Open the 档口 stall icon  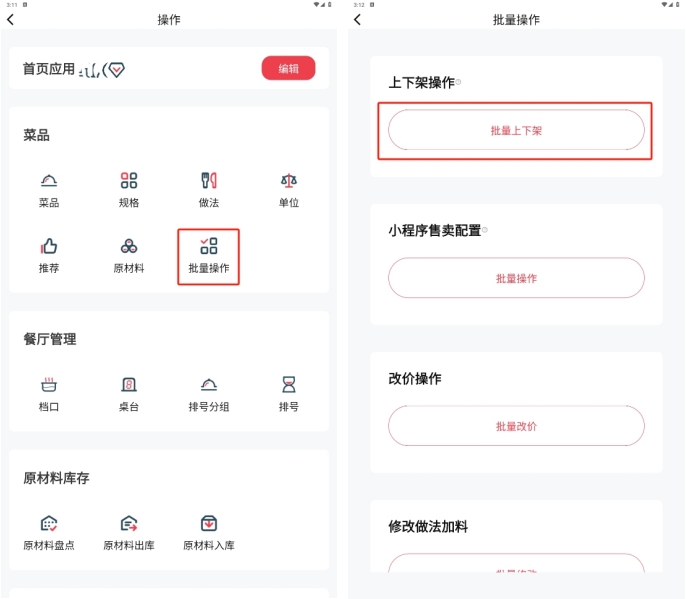pos(49,385)
